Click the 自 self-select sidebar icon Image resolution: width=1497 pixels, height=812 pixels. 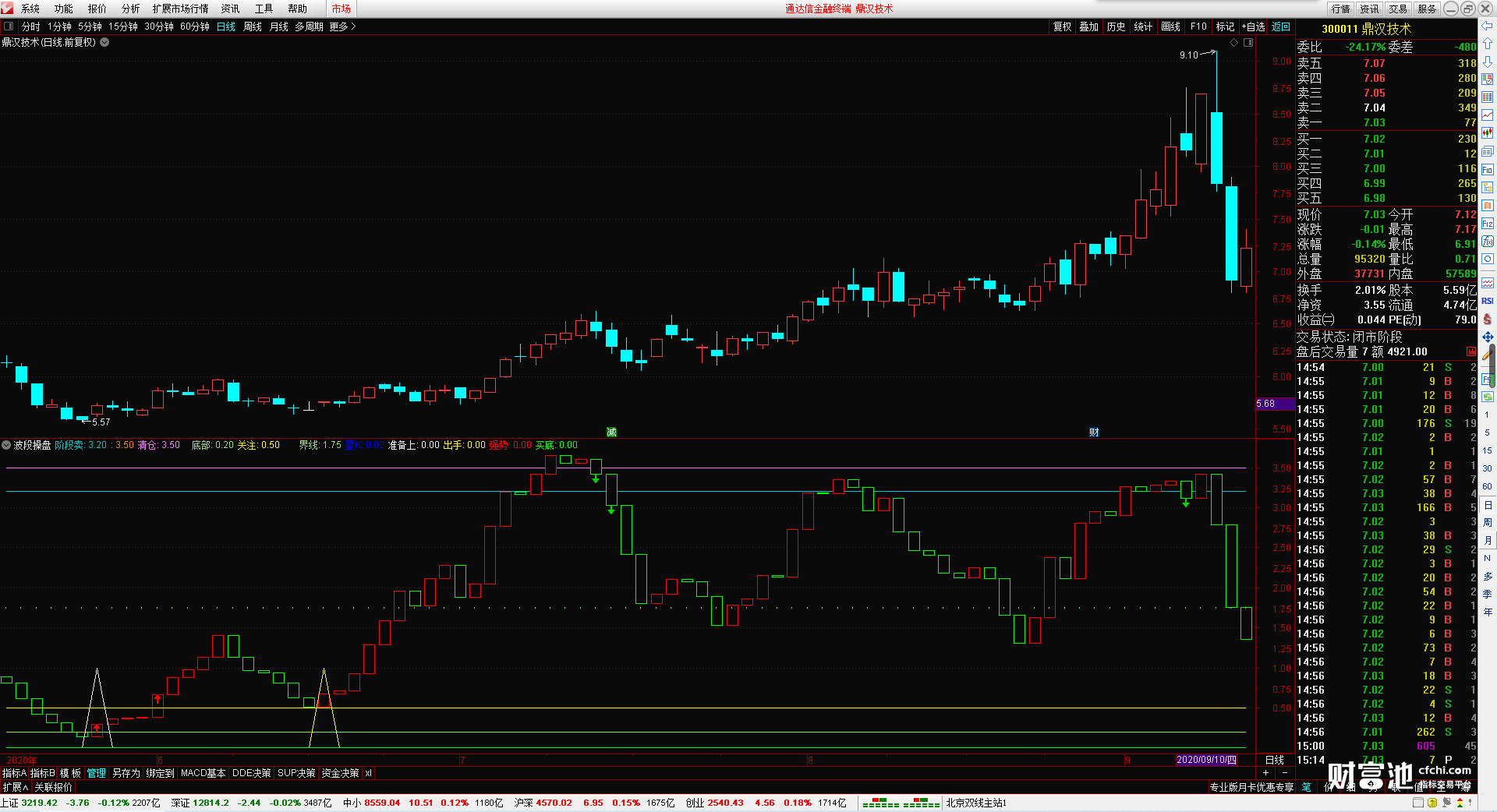click(1488, 205)
